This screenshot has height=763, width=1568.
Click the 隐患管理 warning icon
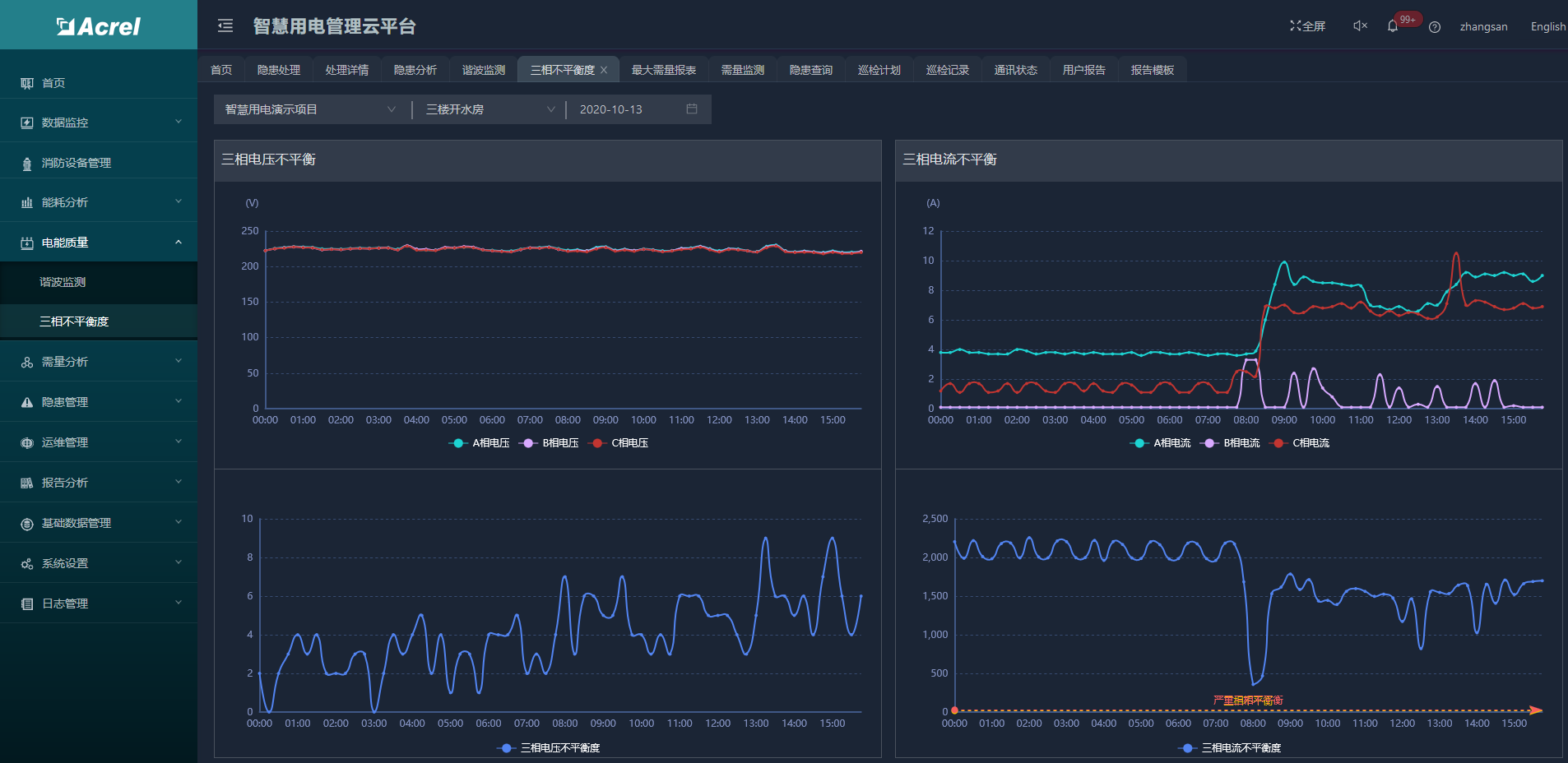(27, 402)
